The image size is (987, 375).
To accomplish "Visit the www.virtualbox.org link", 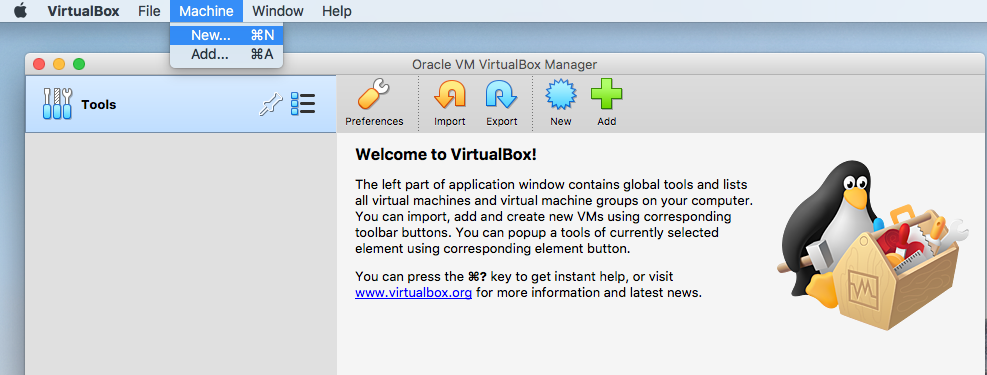I will [x=414, y=293].
